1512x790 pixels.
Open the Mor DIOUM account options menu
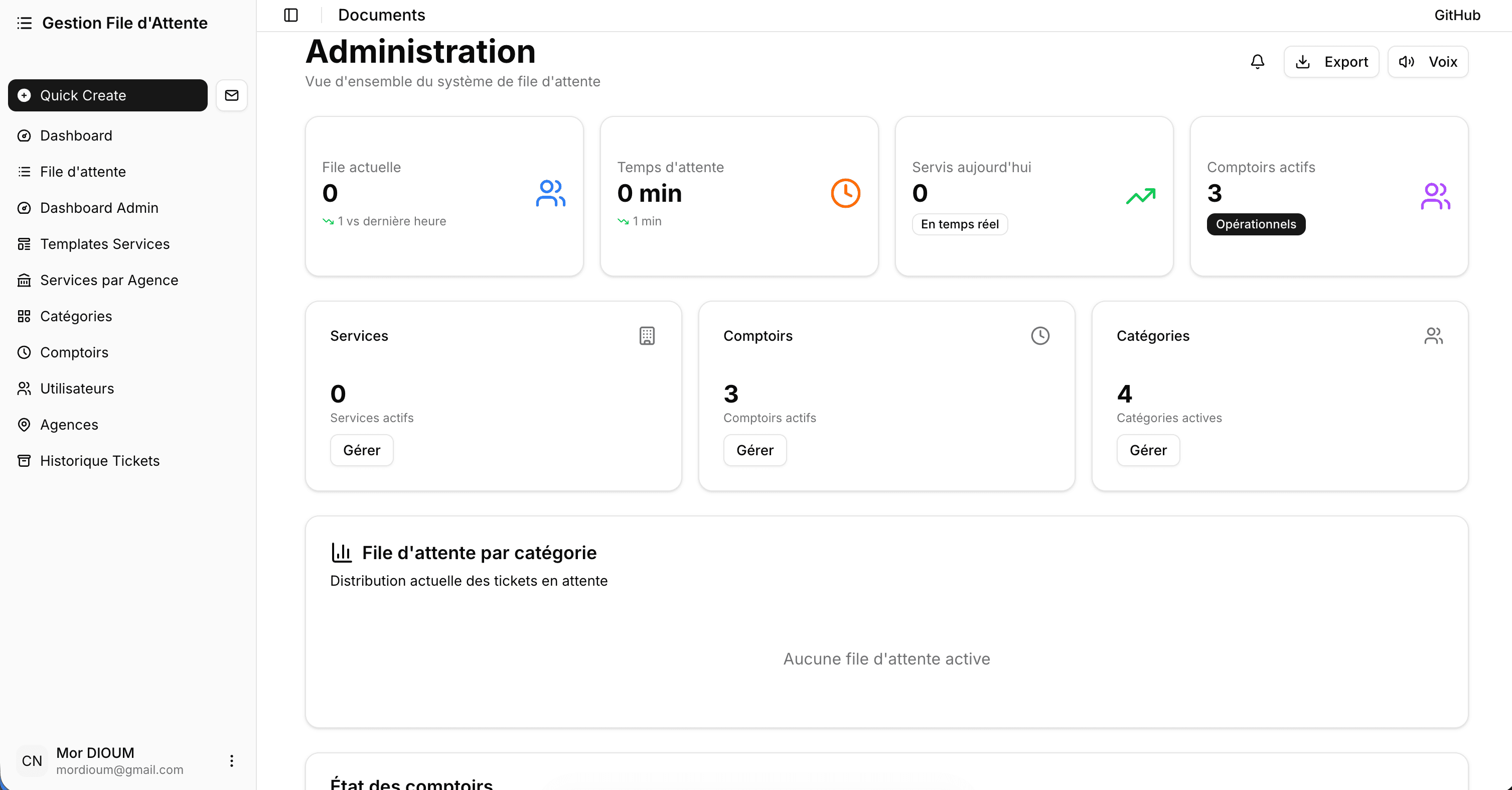pyautogui.click(x=231, y=760)
